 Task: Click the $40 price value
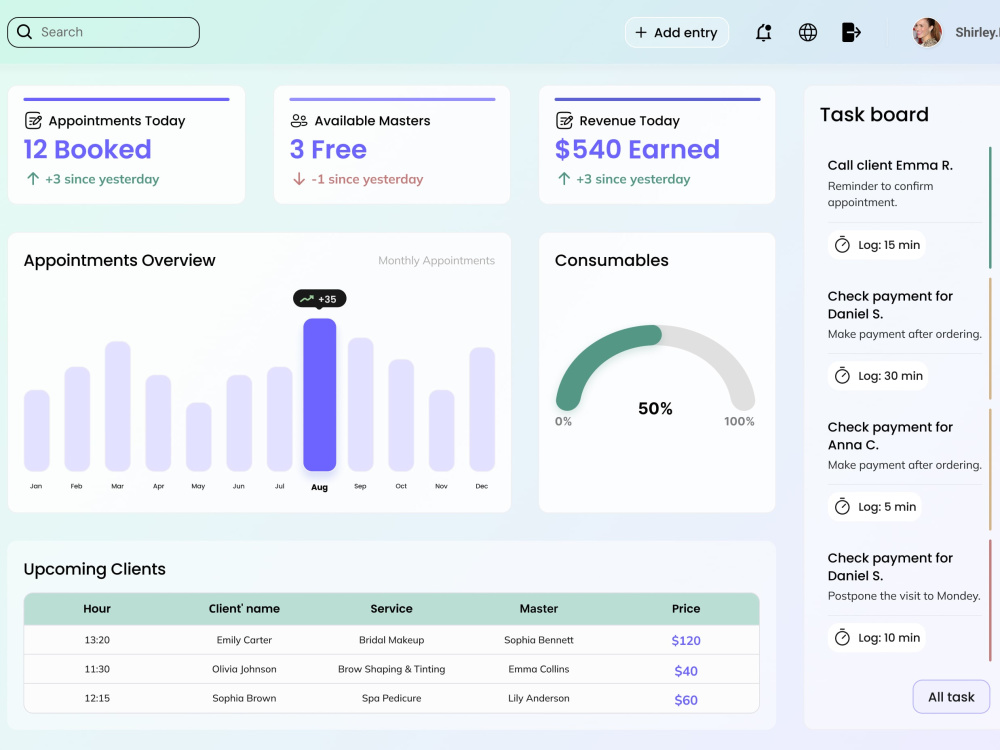[x=686, y=670]
